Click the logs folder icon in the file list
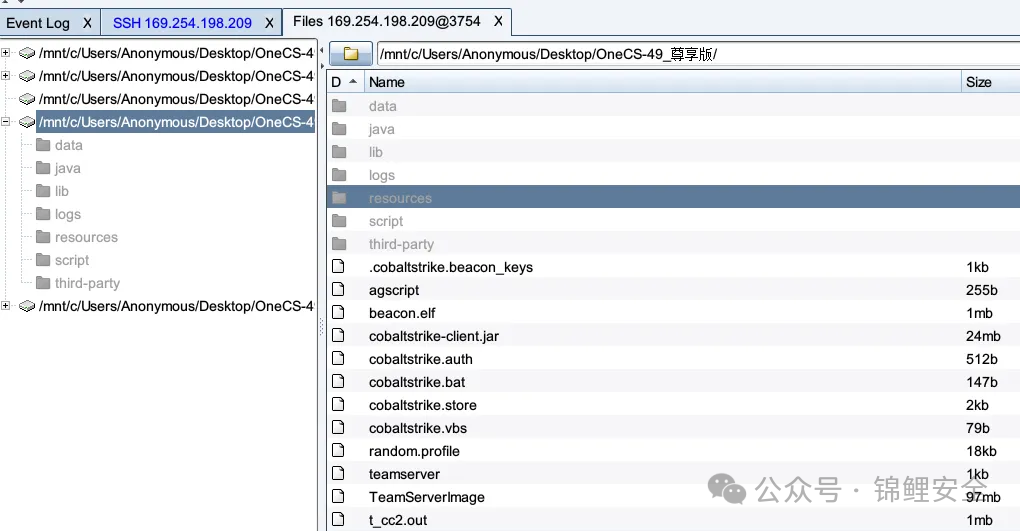1020x531 pixels. point(339,175)
